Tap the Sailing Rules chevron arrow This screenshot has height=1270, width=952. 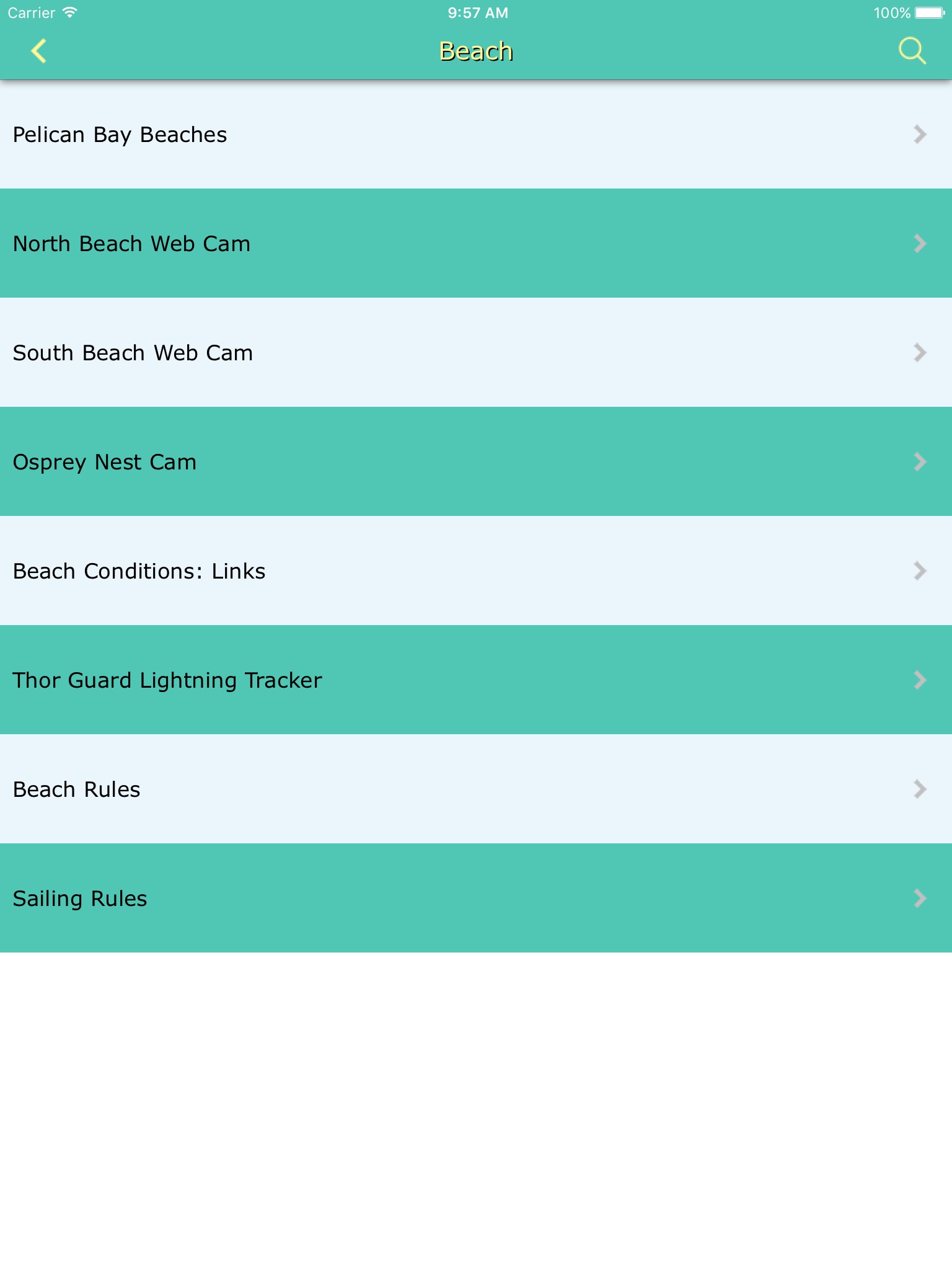920,898
